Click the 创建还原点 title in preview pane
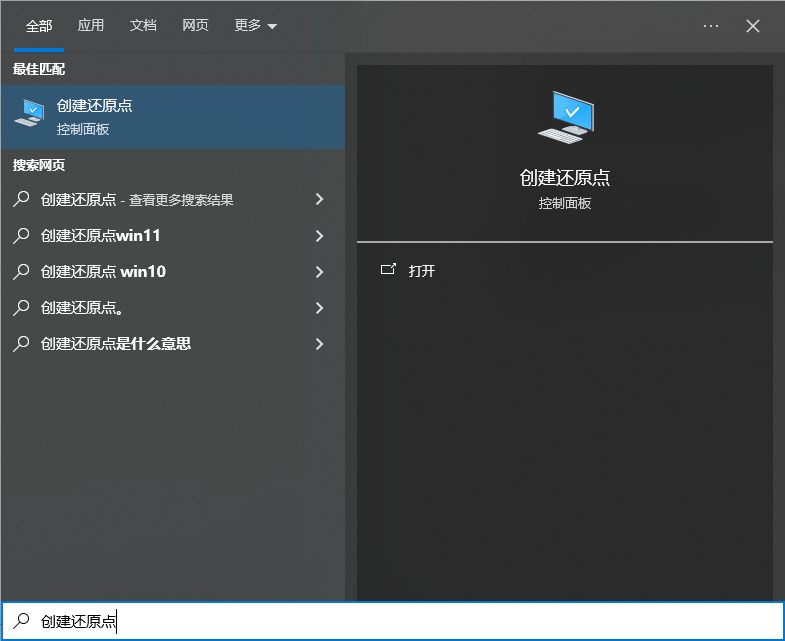 pyautogui.click(x=565, y=178)
